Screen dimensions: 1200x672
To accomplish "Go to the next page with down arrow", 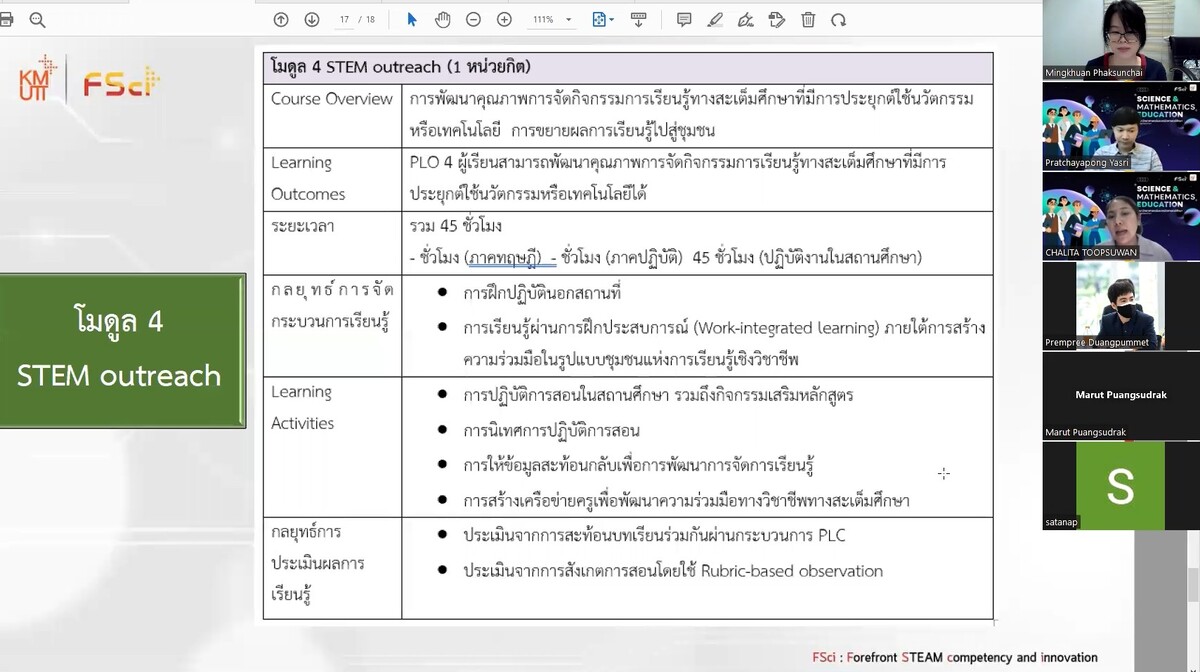I will pyautogui.click(x=311, y=19).
